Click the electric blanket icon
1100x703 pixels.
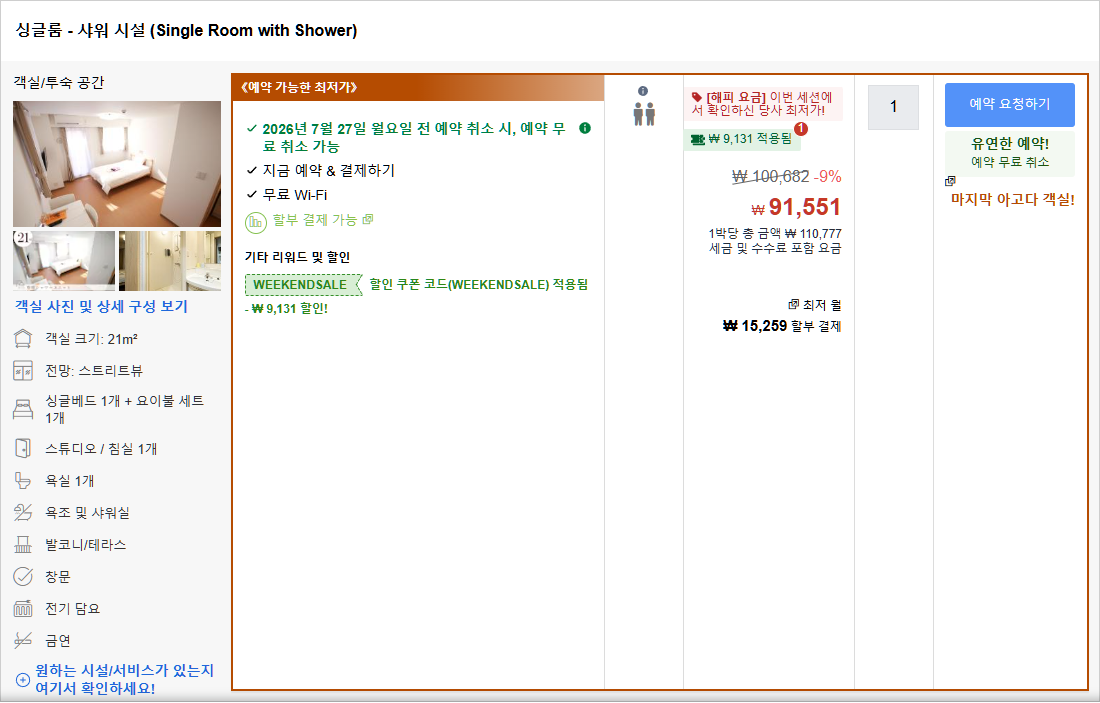tap(23, 608)
